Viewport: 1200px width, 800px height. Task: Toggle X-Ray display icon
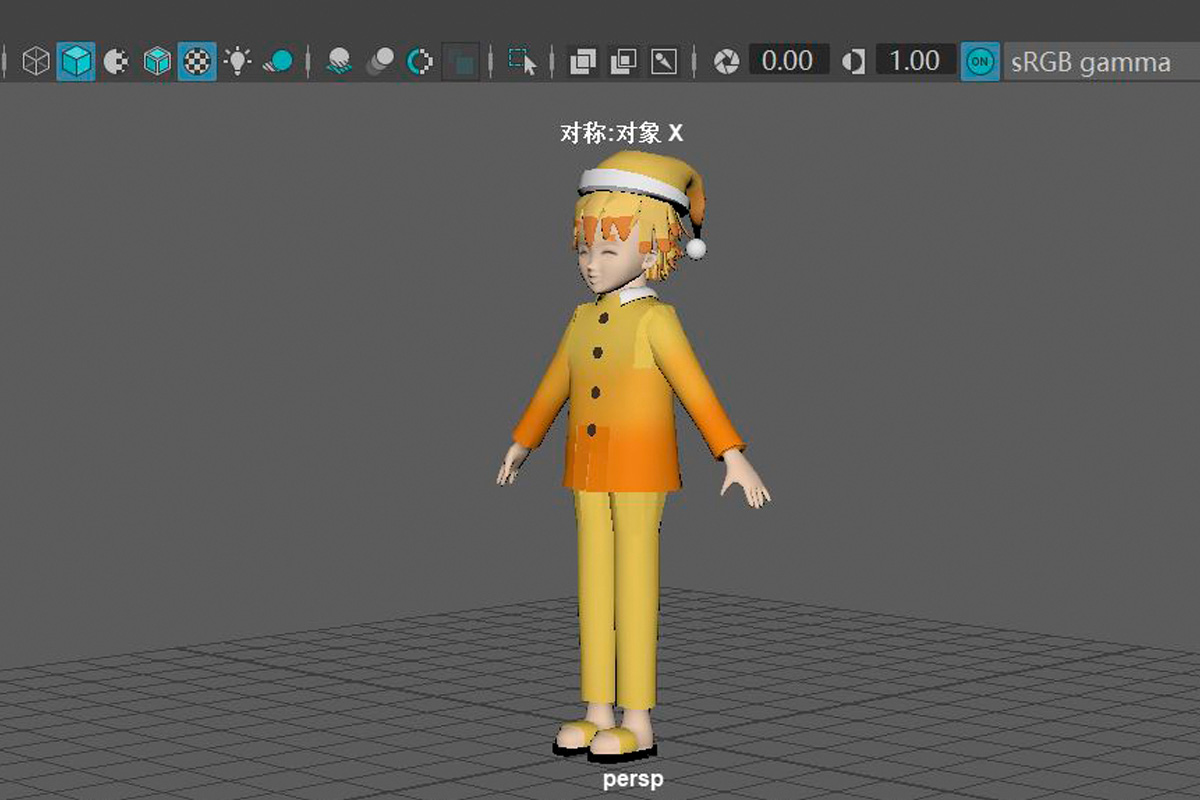(x=583, y=62)
